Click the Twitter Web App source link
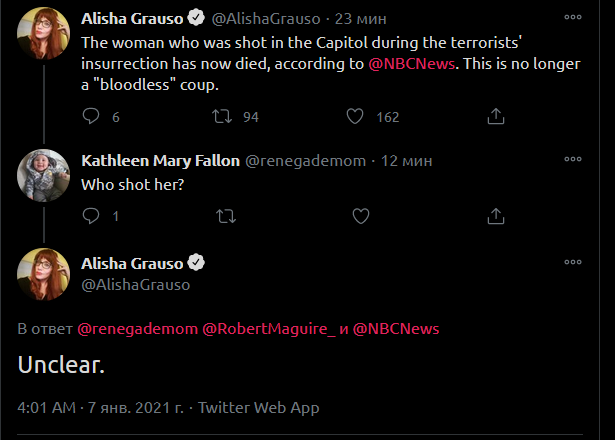This screenshot has height=440, width=615. 258,408
